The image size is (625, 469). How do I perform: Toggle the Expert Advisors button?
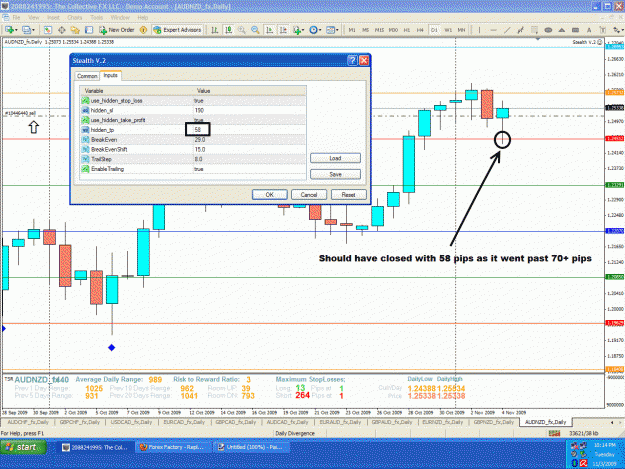click(x=177, y=30)
